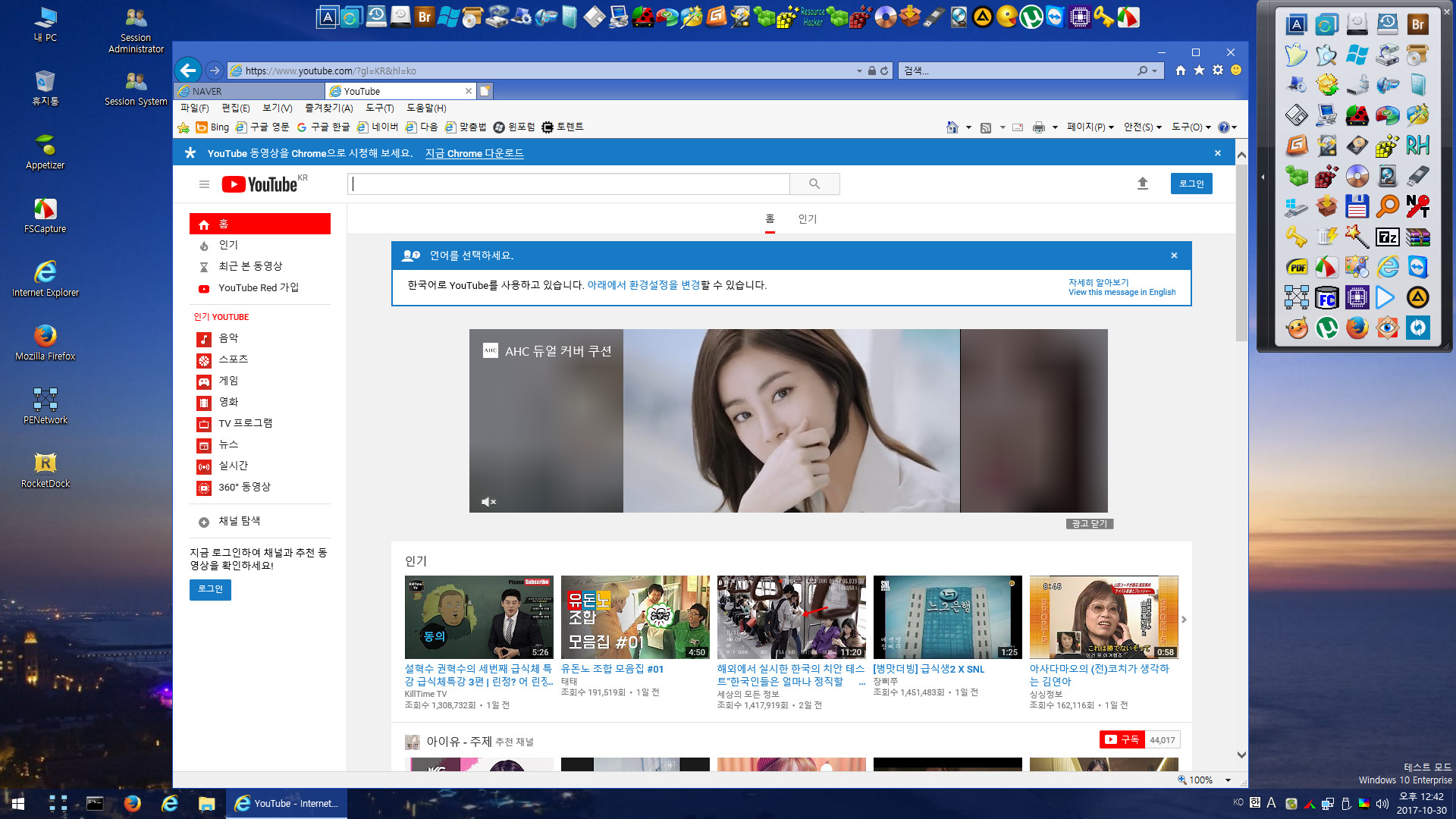
Task: Open the 페이지(P) command bar dropdown
Action: (x=1090, y=127)
